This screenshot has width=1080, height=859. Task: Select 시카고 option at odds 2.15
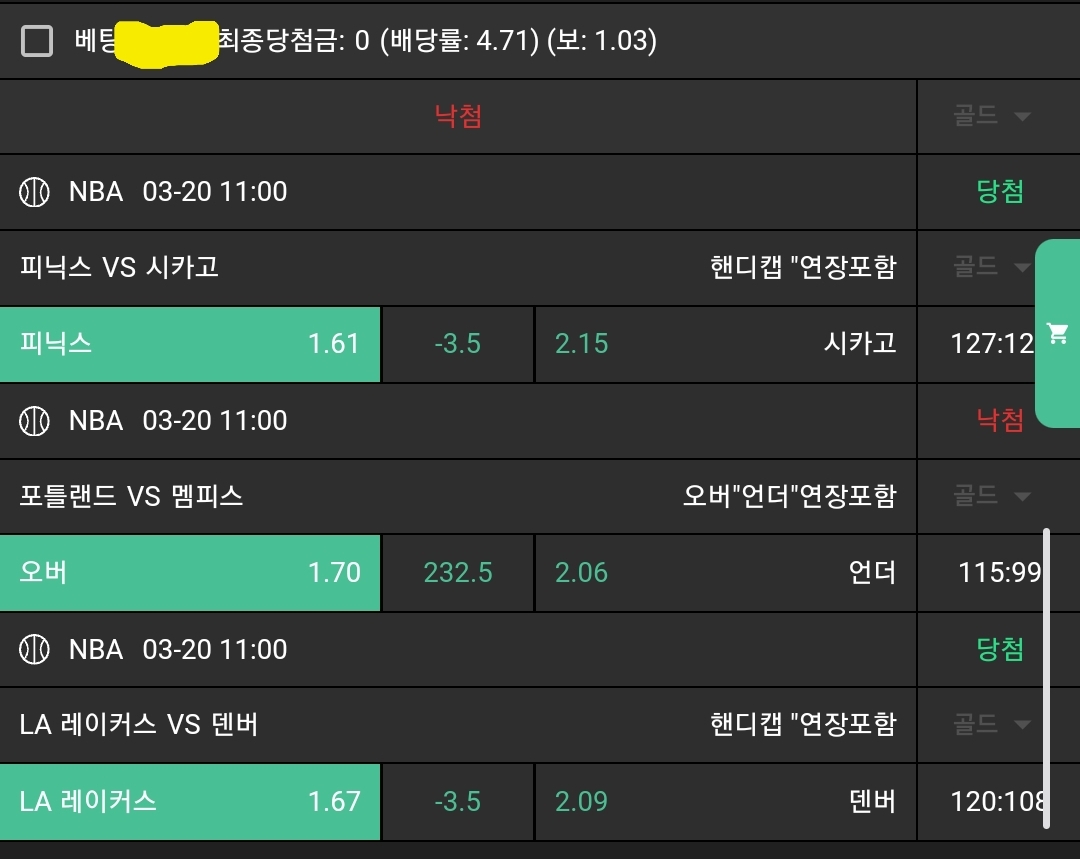tap(725, 344)
